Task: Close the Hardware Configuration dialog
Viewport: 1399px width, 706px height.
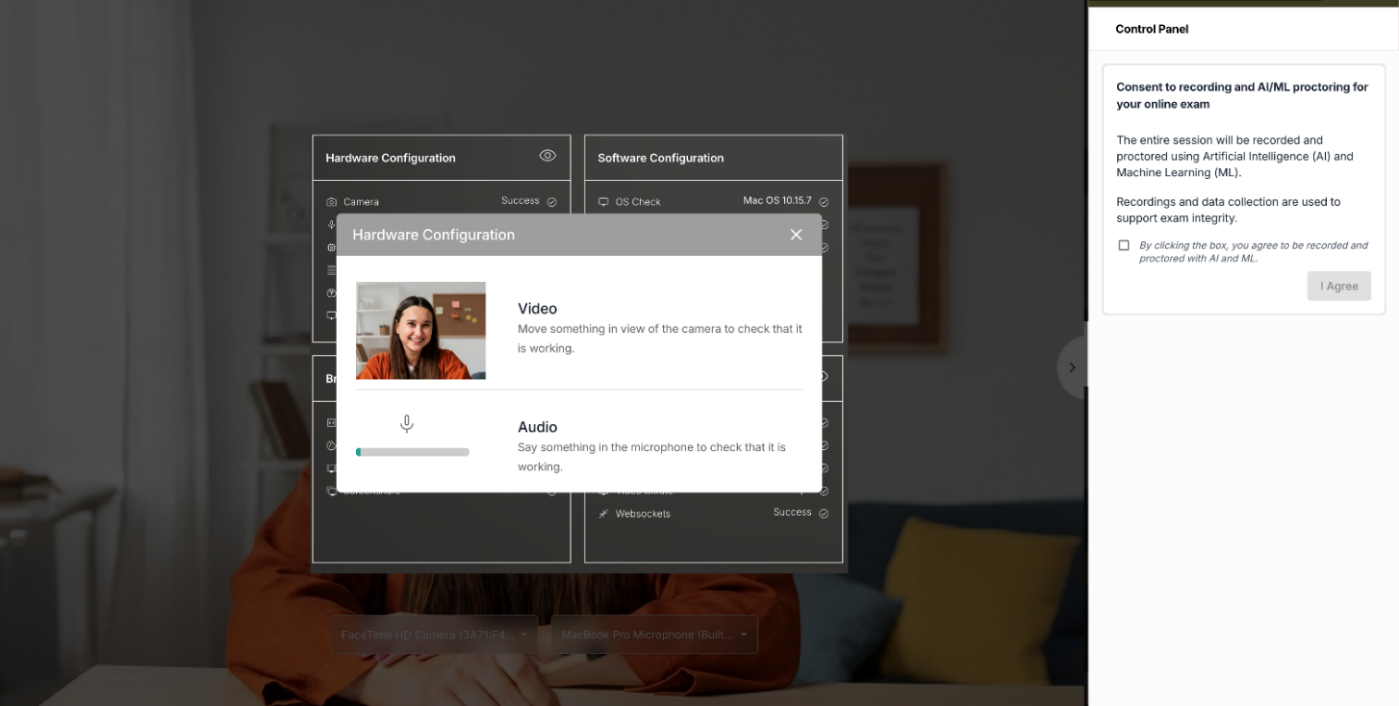Action: [x=796, y=234]
